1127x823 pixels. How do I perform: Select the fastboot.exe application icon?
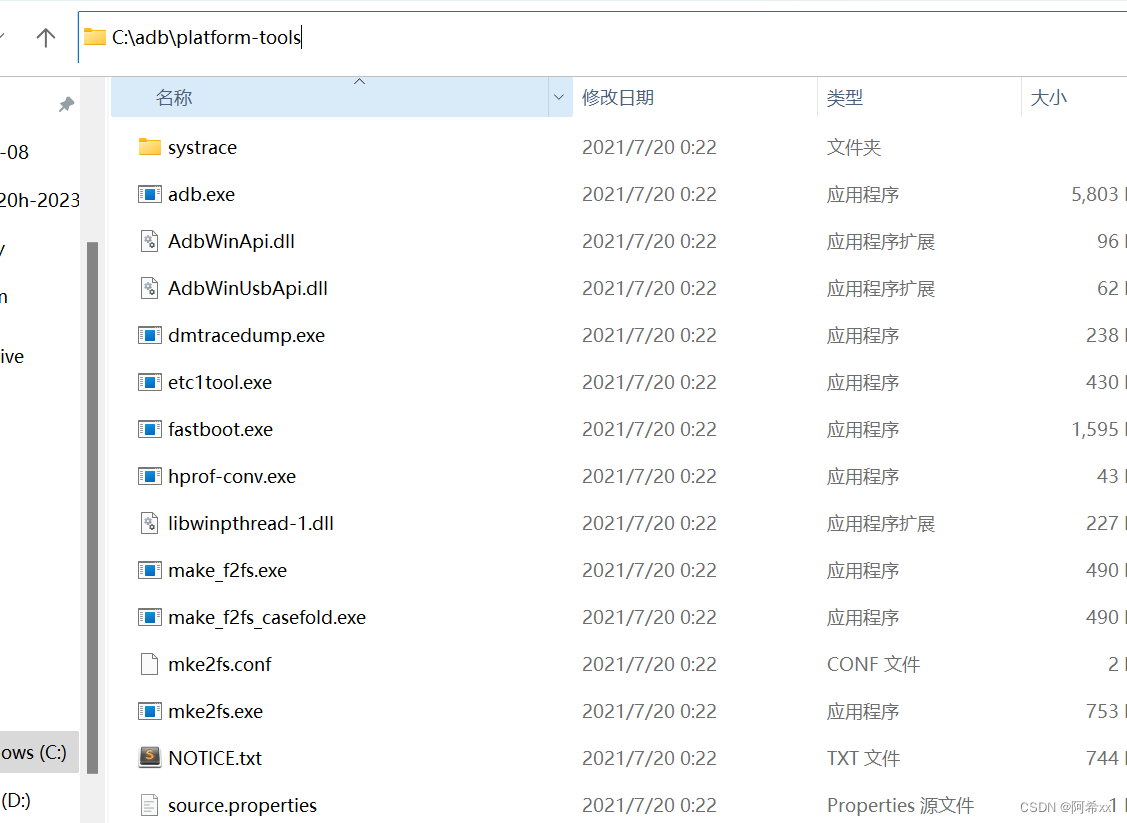click(150, 429)
